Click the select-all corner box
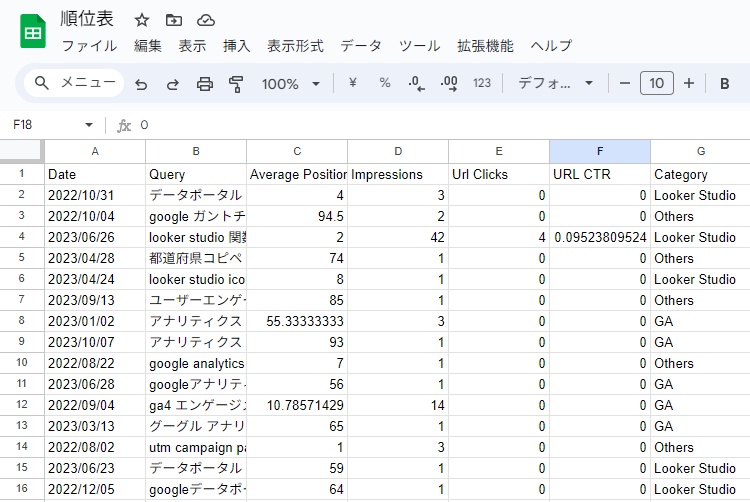This screenshot has height=502, width=750. pos(22,151)
